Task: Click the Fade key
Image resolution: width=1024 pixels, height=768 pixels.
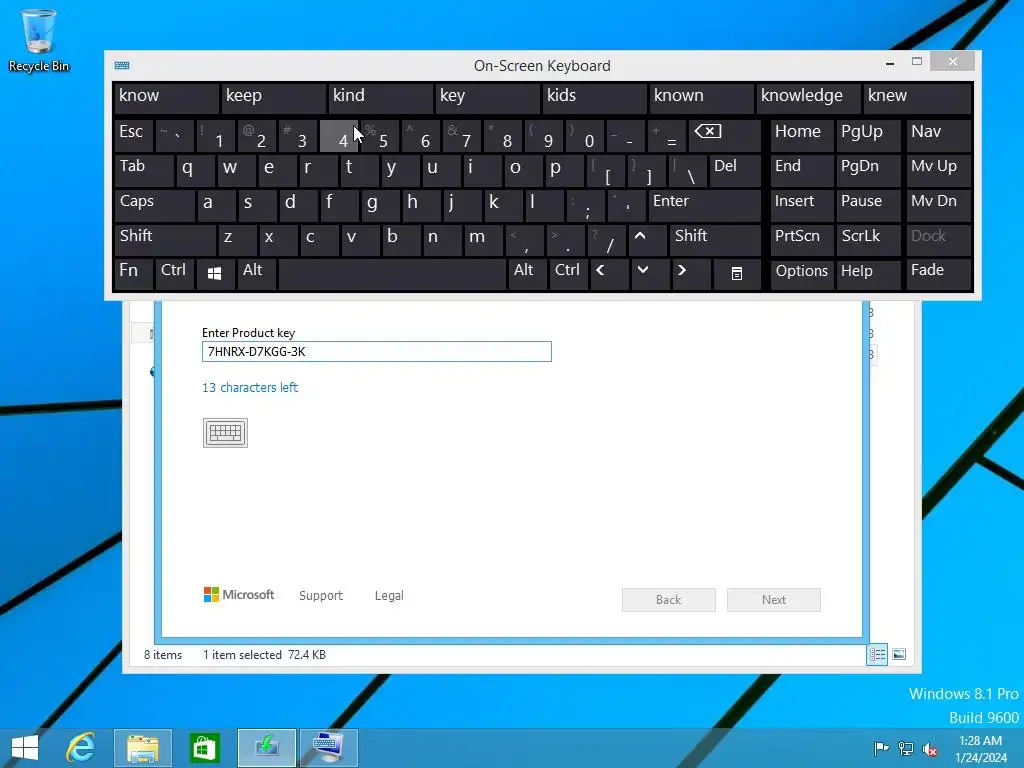Action: [x=938, y=274]
